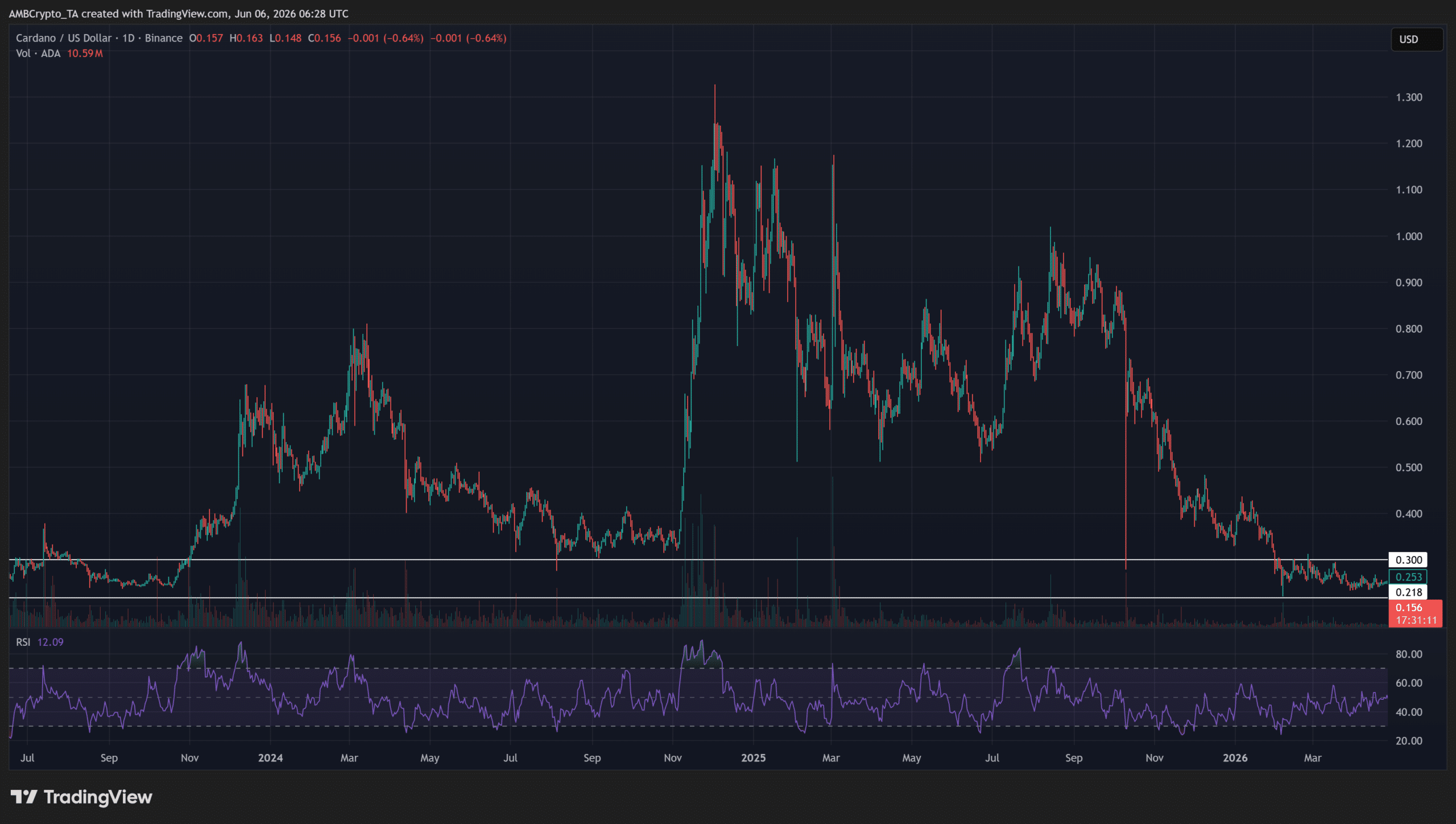The height and width of the screenshot is (824, 1456).
Task: Click the 2024 label on time axis
Action: click(270, 758)
